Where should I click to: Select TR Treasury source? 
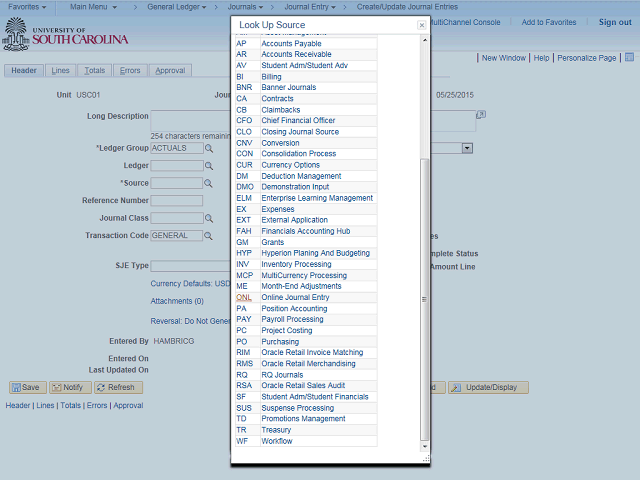[306, 430]
